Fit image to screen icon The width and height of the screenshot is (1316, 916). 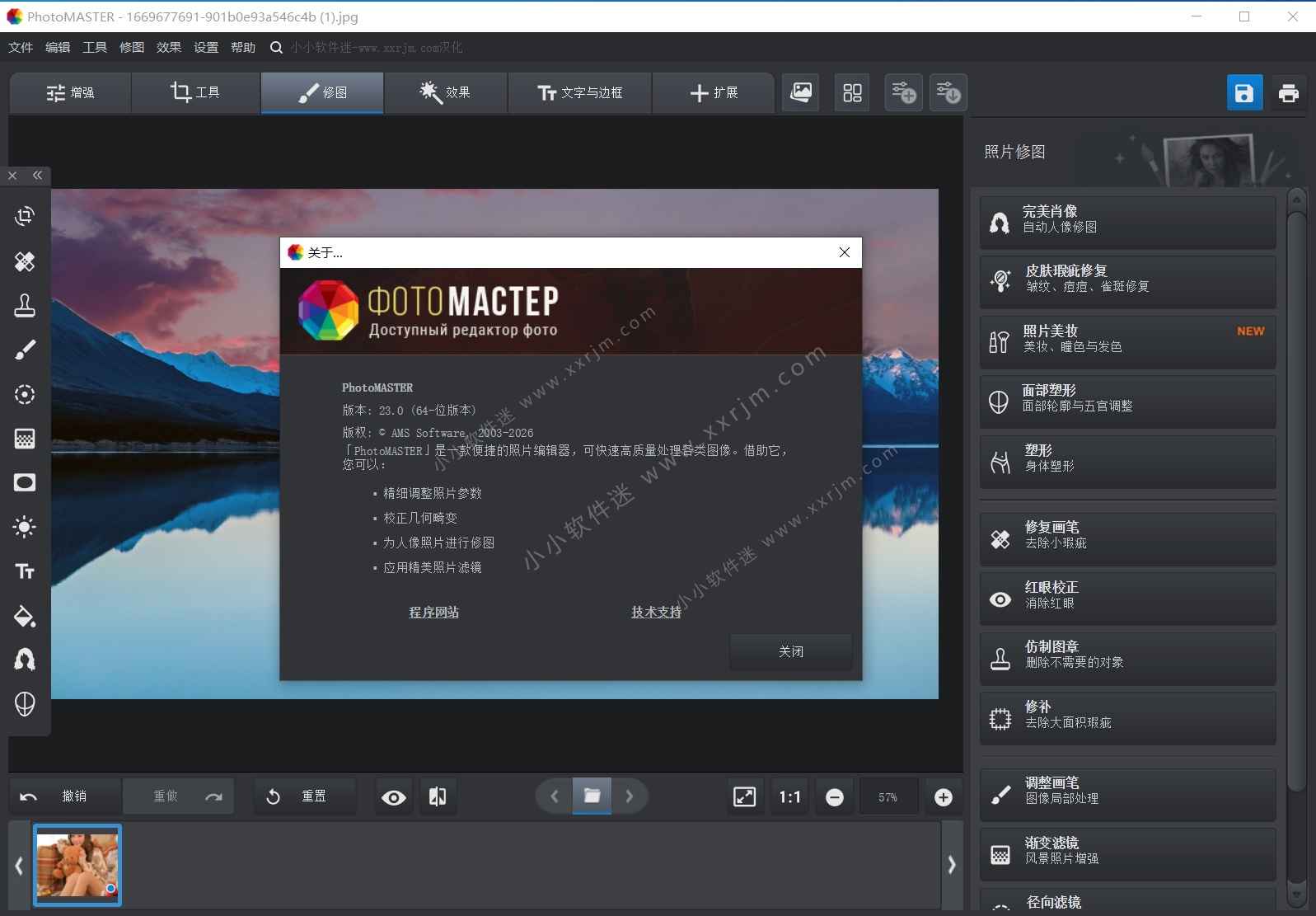tap(744, 797)
